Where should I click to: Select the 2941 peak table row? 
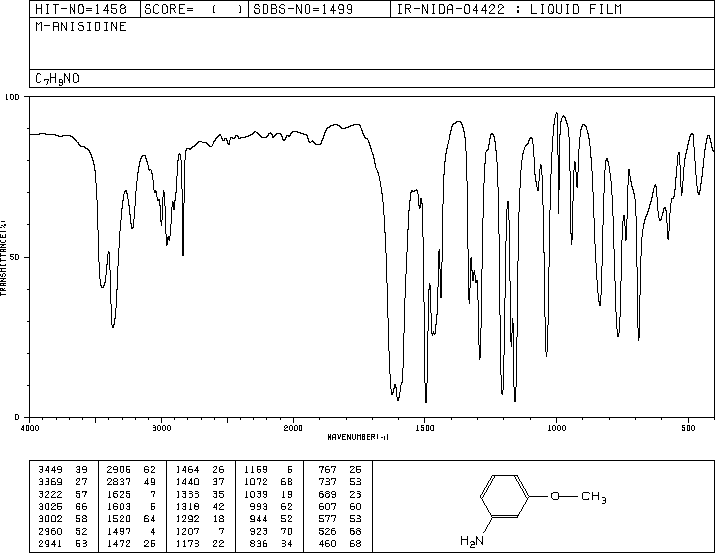point(63,544)
